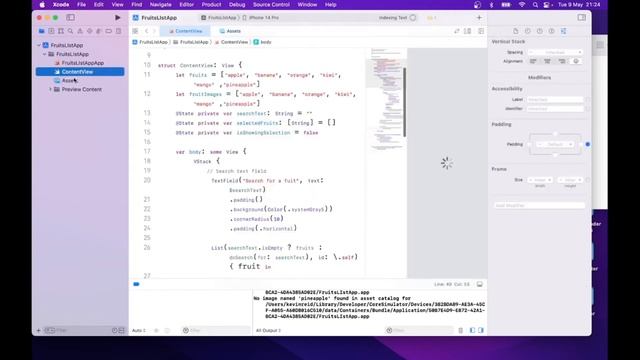Go back with the left chevron
Viewport: 640px width, 360px height.
pyautogui.click(x=147, y=31)
